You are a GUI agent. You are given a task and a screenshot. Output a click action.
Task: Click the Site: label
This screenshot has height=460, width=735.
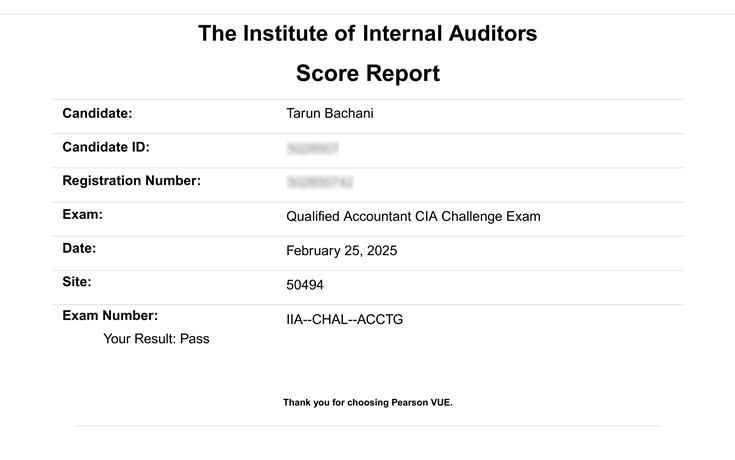pos(77,282)
